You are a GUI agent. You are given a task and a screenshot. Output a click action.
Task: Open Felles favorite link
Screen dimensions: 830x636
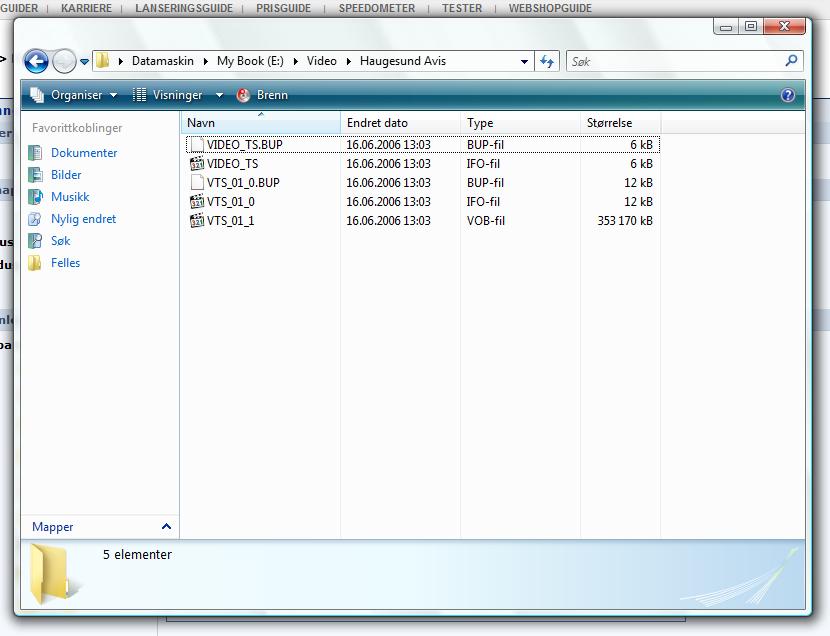pyautogui.click(x=65, y=263)
